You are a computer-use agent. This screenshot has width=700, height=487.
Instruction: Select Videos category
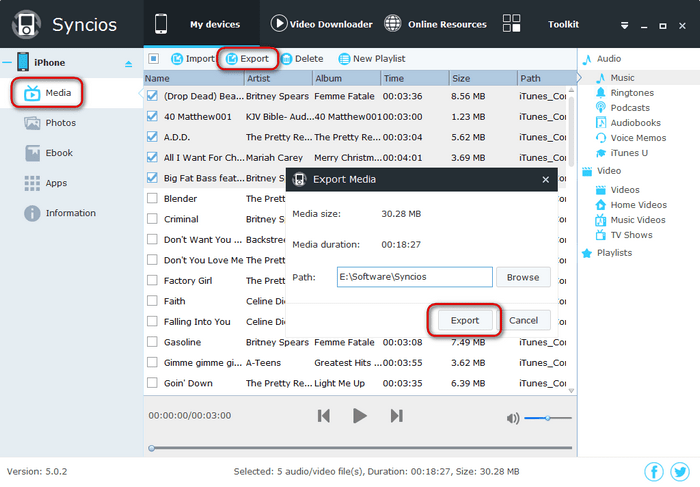(617, 190)
